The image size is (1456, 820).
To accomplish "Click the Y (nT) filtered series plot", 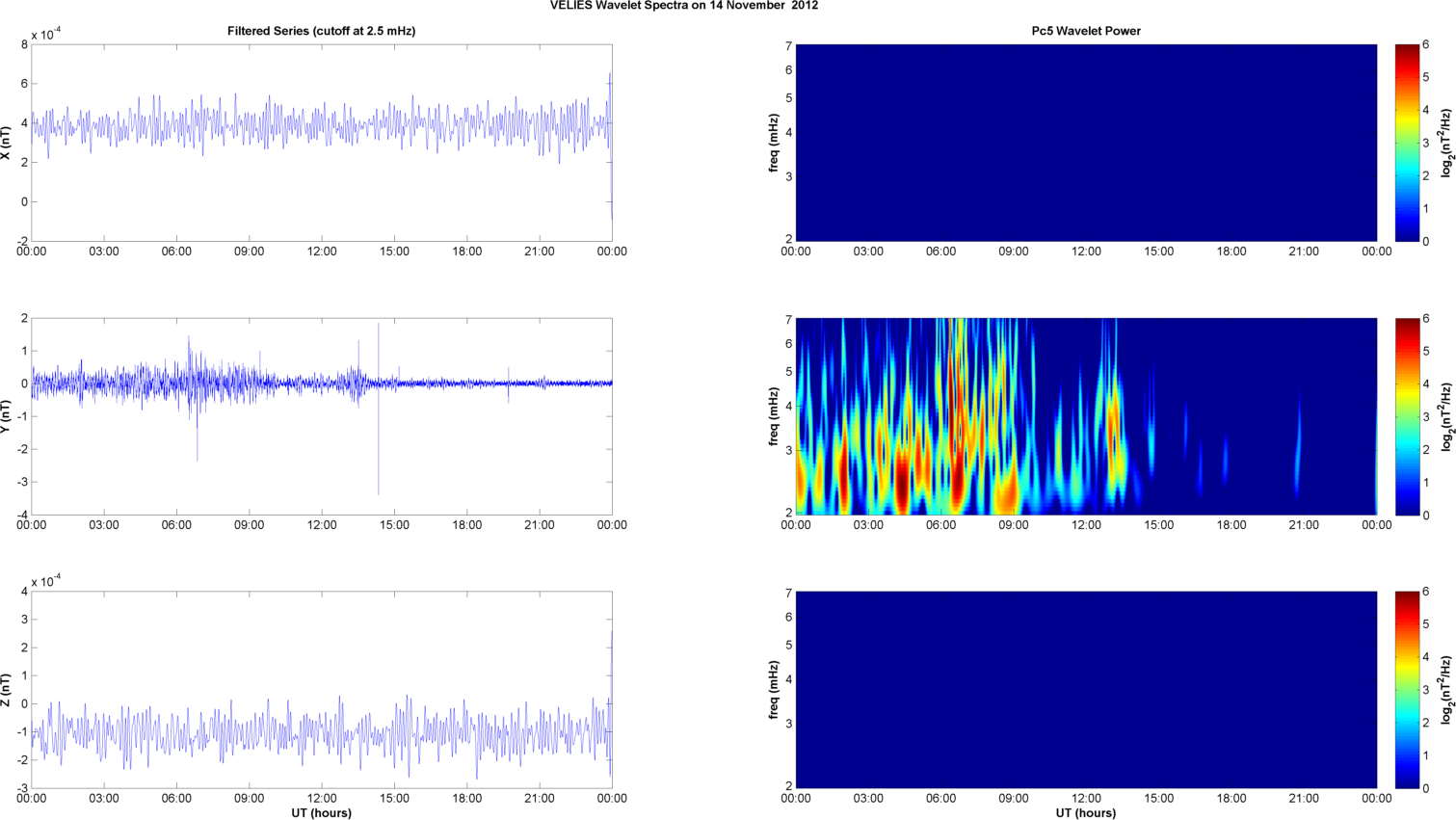I will tap(321, 416).
